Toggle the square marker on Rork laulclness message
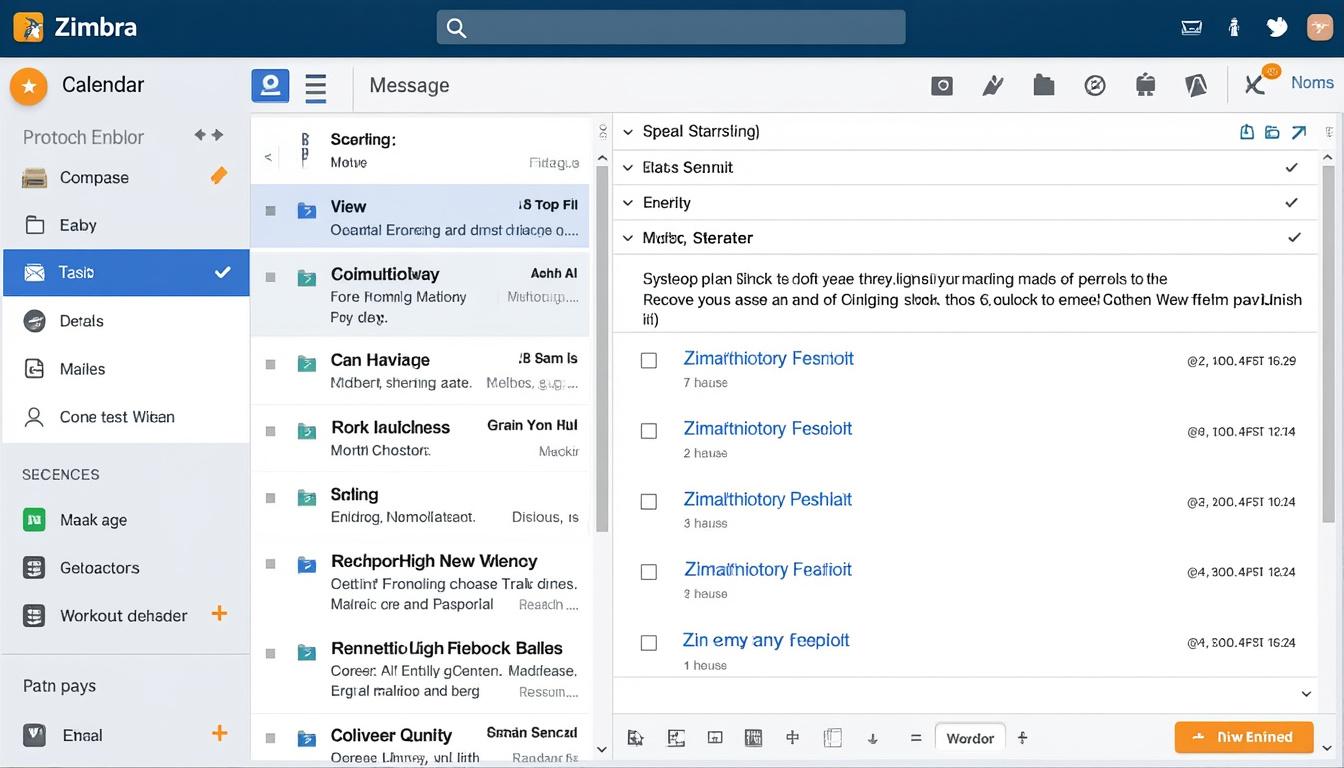Viewport: 1344px width, 768px height. click(270, 431)
